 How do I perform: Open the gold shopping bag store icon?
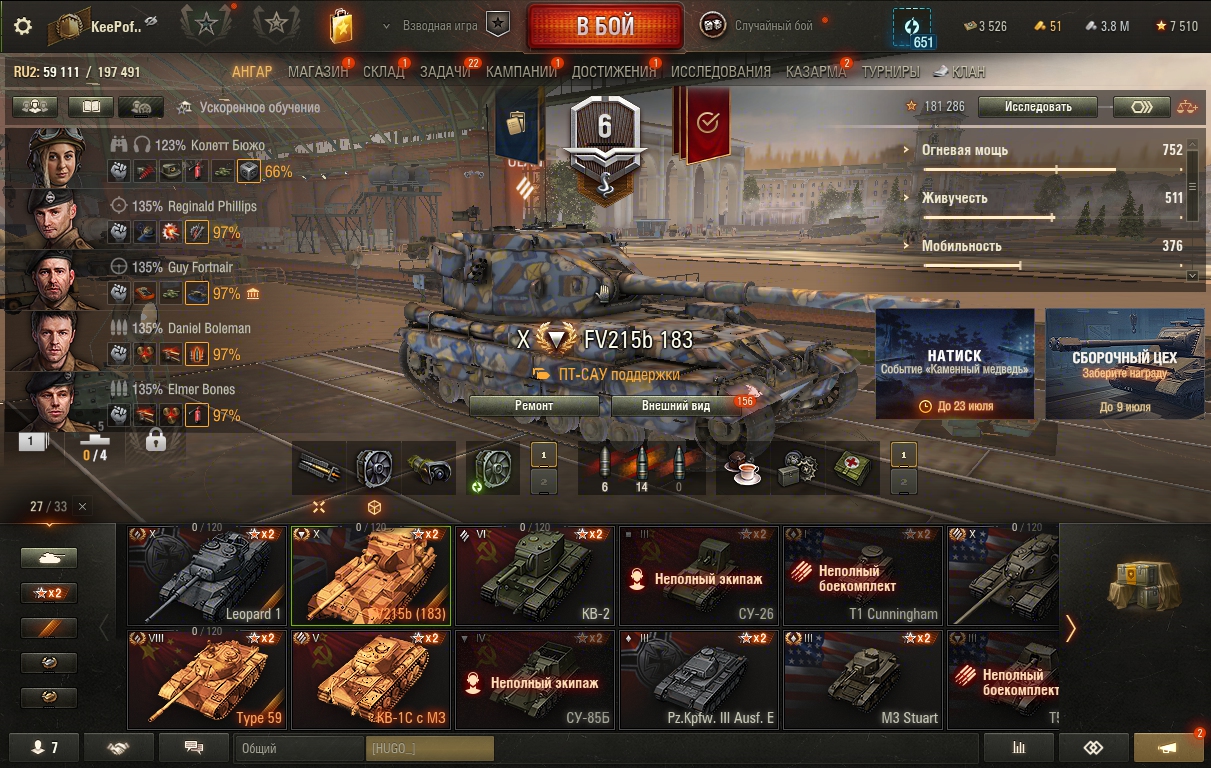pyautogui.click(x=342, y=26)
